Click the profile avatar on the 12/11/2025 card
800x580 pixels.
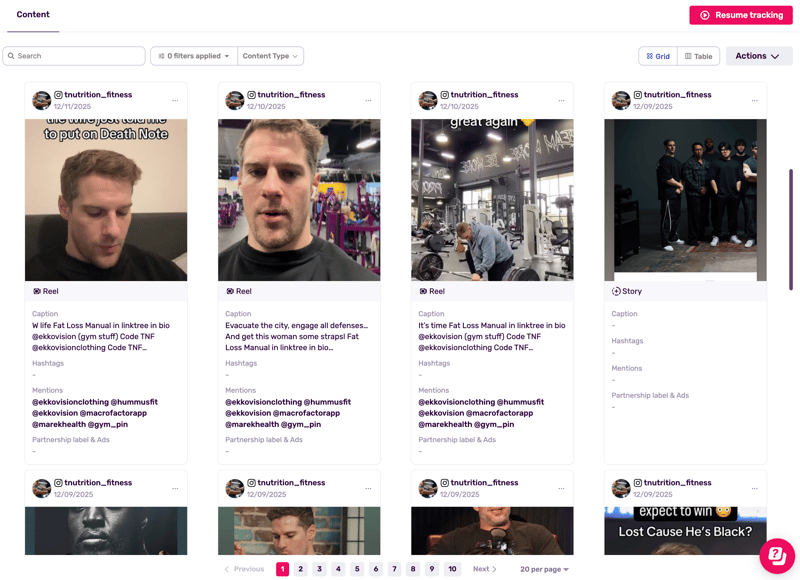click(x=42, y=100)
